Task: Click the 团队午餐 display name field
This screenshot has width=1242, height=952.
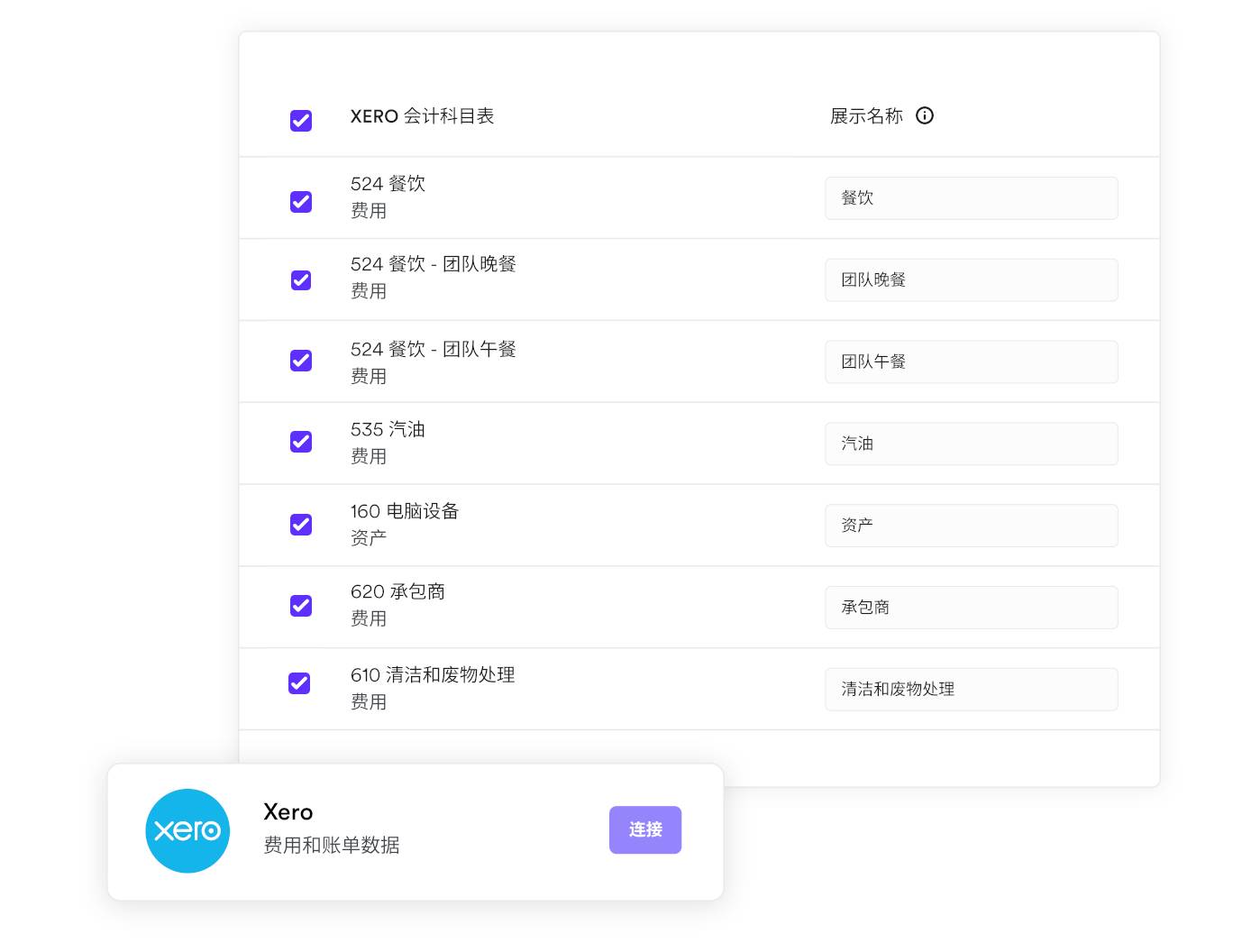Action: 972,362
